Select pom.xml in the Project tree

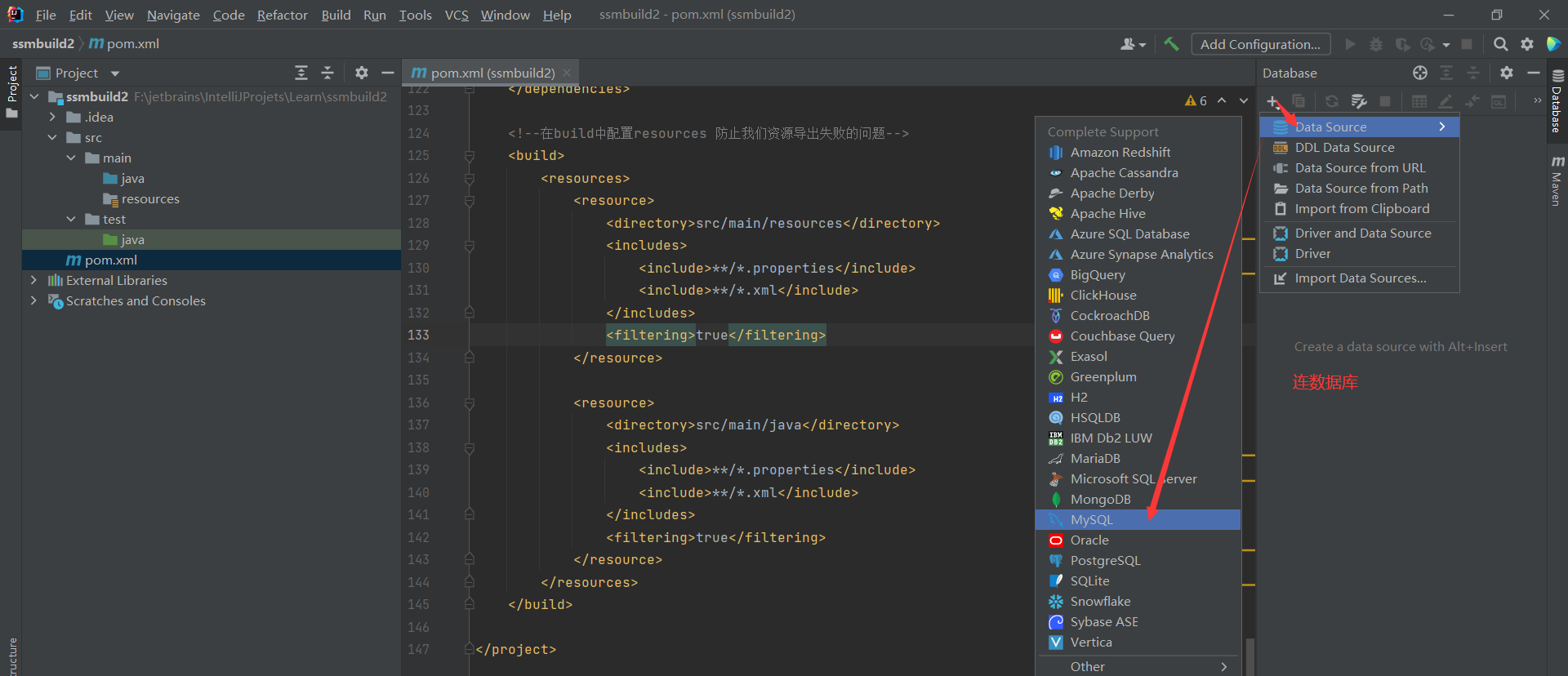click(211, 260)
